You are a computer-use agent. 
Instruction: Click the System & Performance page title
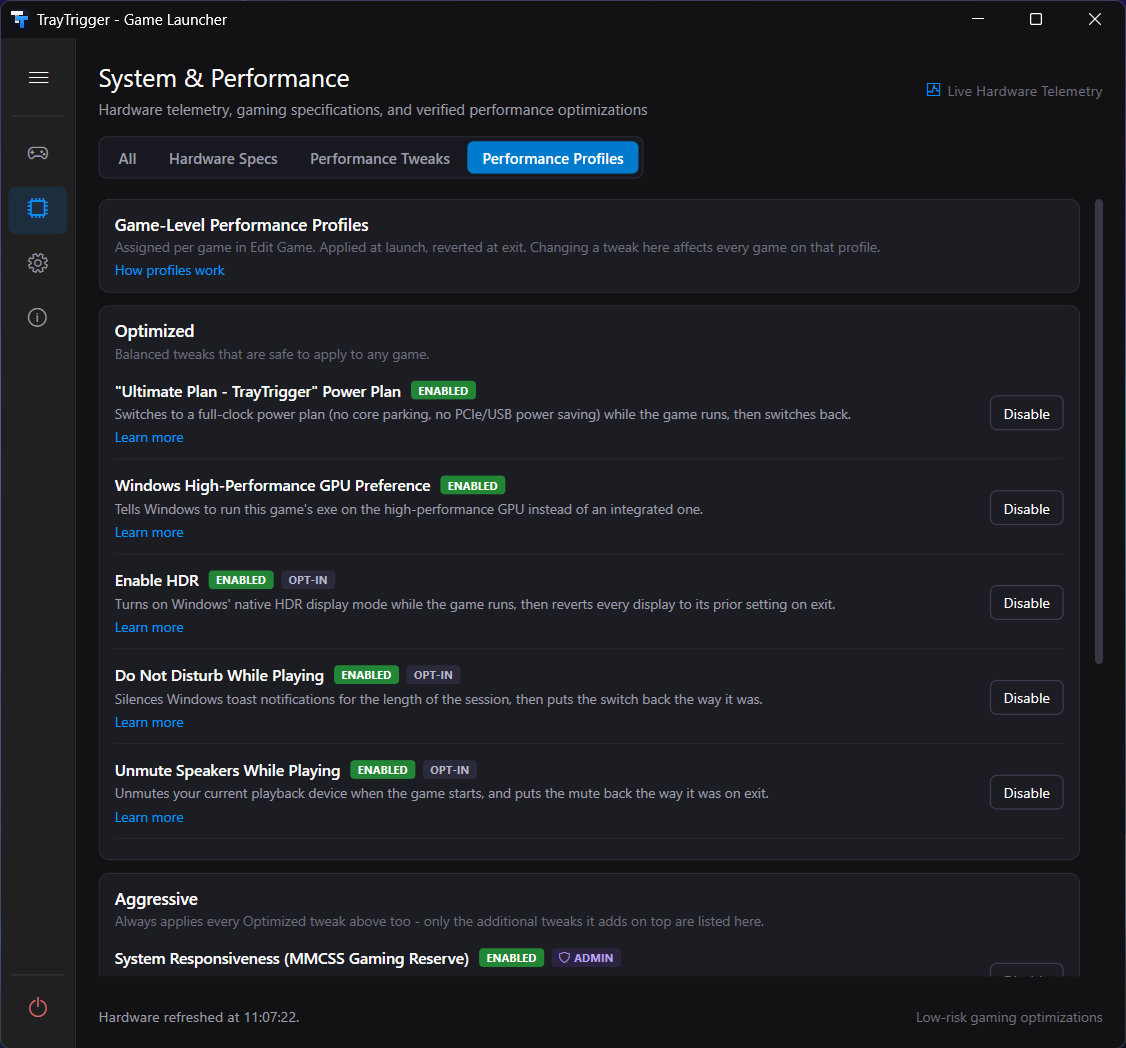tap(224, 78)
